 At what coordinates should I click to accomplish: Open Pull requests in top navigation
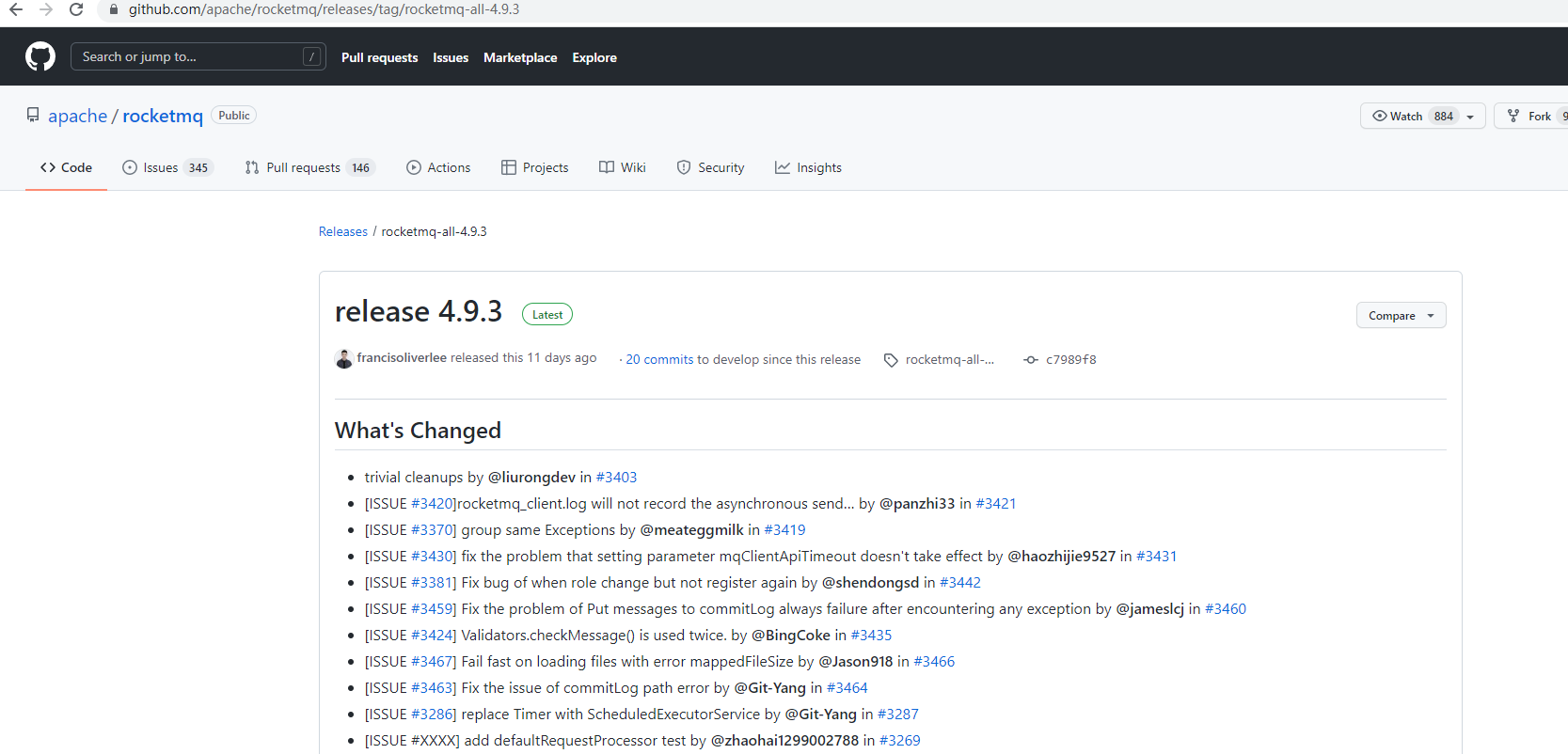pyautogui.click(x=379, y=57)
